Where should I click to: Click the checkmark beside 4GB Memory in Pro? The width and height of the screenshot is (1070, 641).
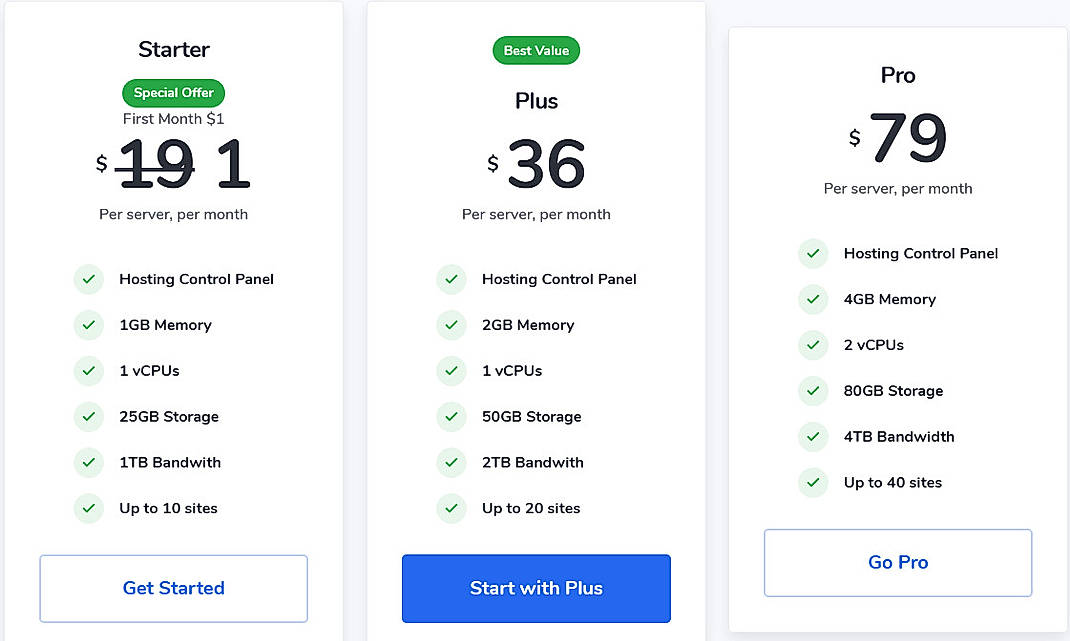tap(813, 299)
